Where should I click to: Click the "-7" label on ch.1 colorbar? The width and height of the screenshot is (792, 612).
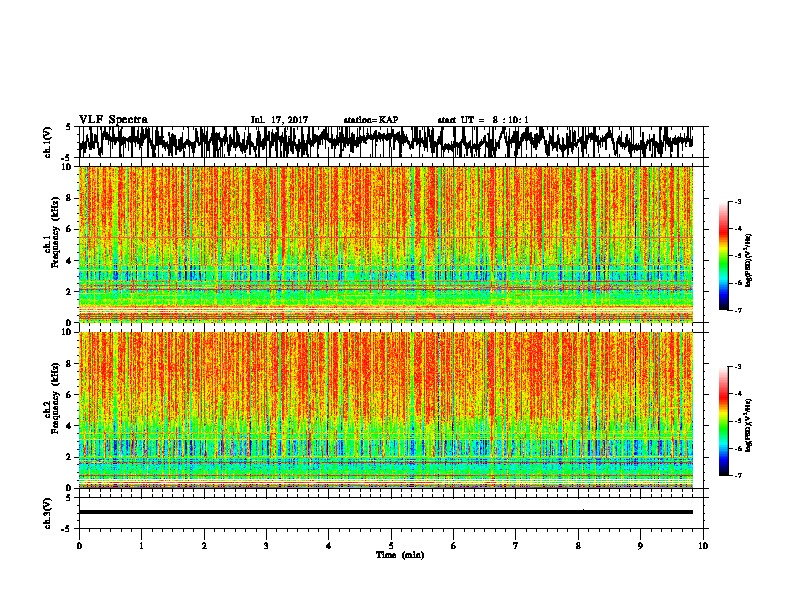737,310
